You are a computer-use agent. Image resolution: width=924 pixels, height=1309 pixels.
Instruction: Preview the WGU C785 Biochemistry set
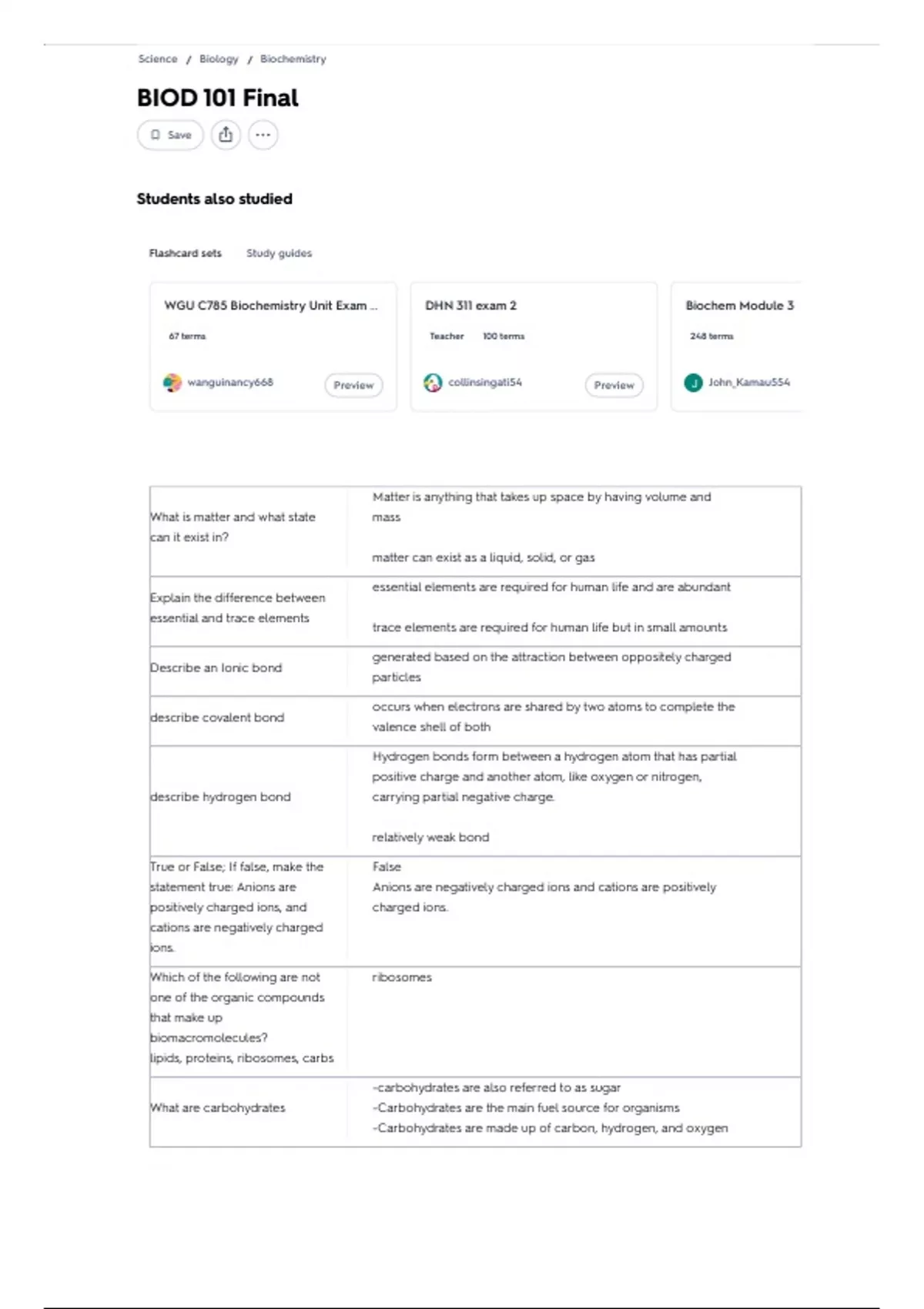click(353, 385)
